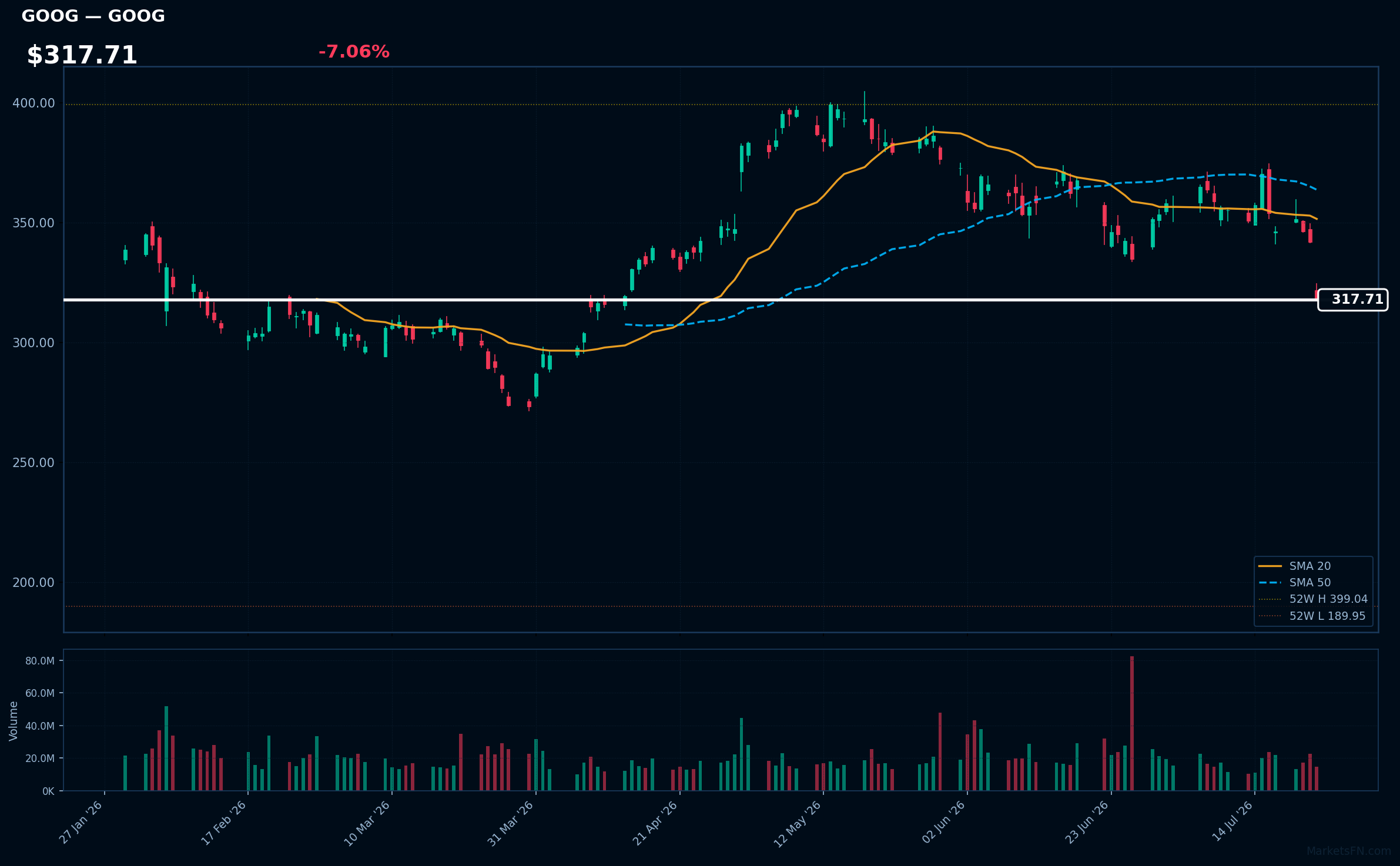Click the 200.00 y-axis label
The height and width of the screenshot is (866, 1400).
pos(34,583)
